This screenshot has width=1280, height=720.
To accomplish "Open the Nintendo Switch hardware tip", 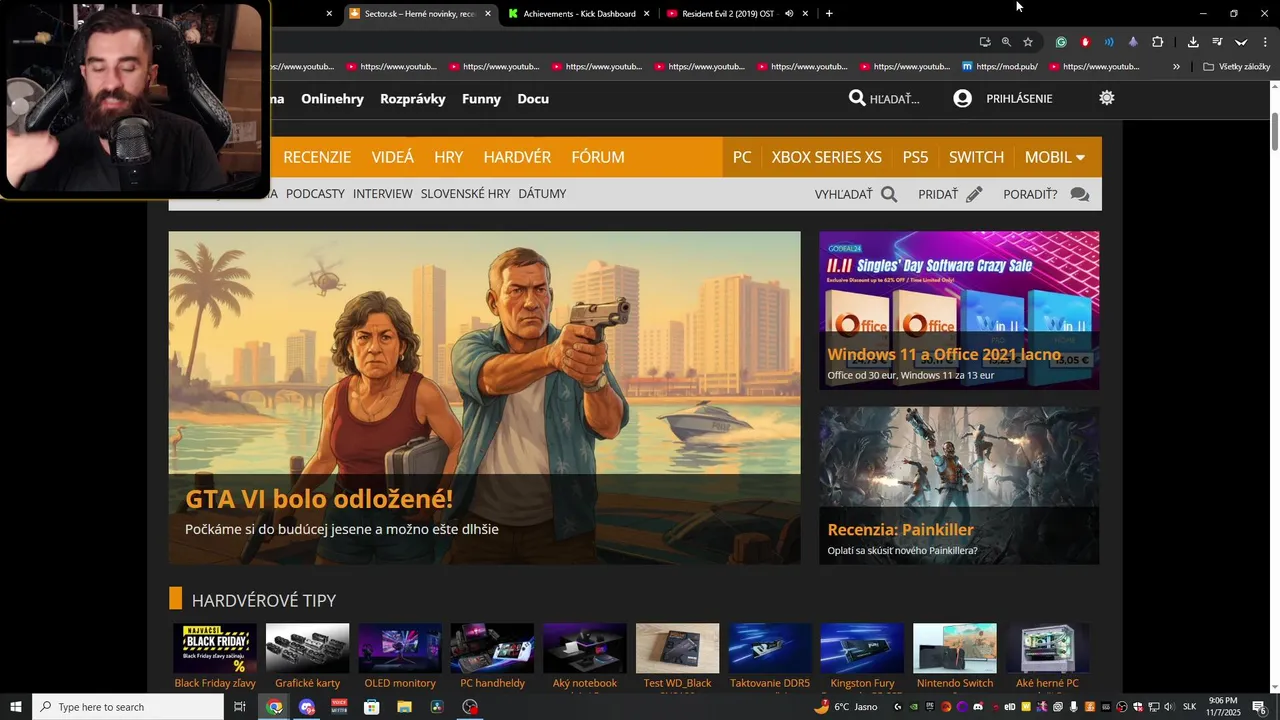I will tap(955, 656).
